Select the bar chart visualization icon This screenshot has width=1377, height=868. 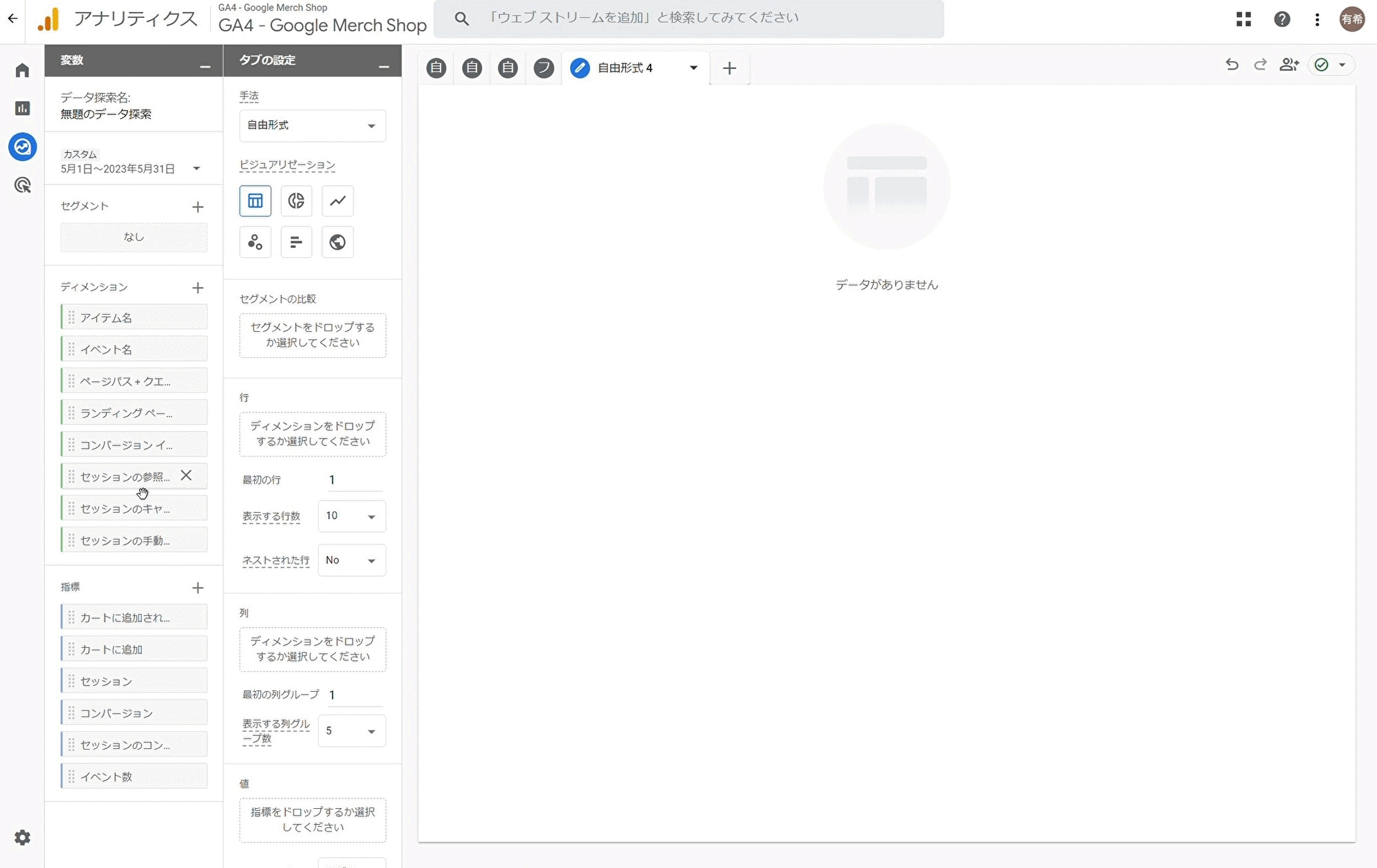pos(296,242)
